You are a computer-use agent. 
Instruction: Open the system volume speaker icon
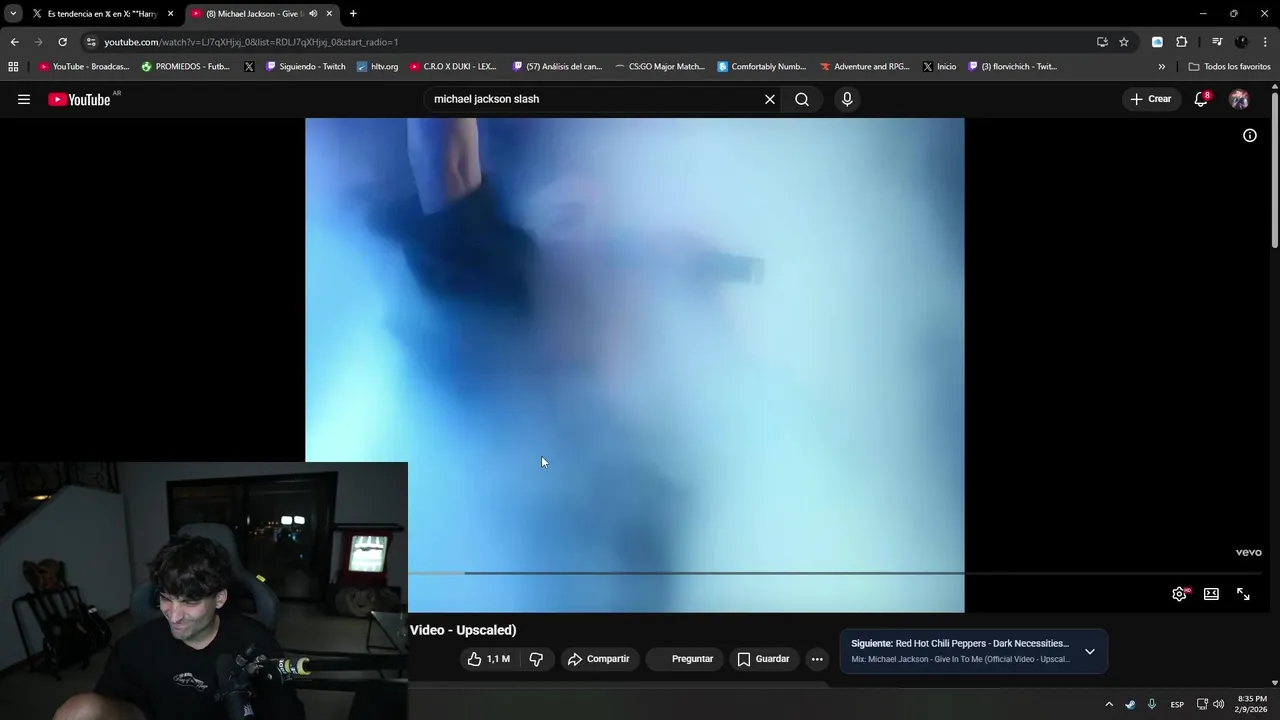[x=1218, y=704]
